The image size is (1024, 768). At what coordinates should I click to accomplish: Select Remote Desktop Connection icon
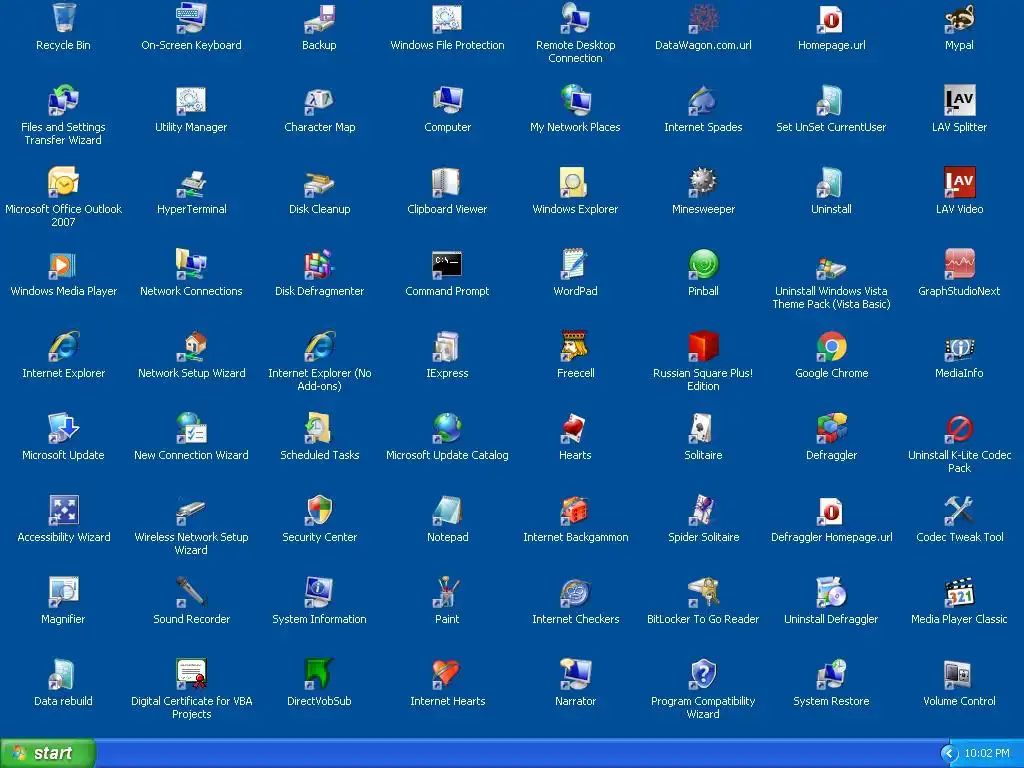[575, 18]
